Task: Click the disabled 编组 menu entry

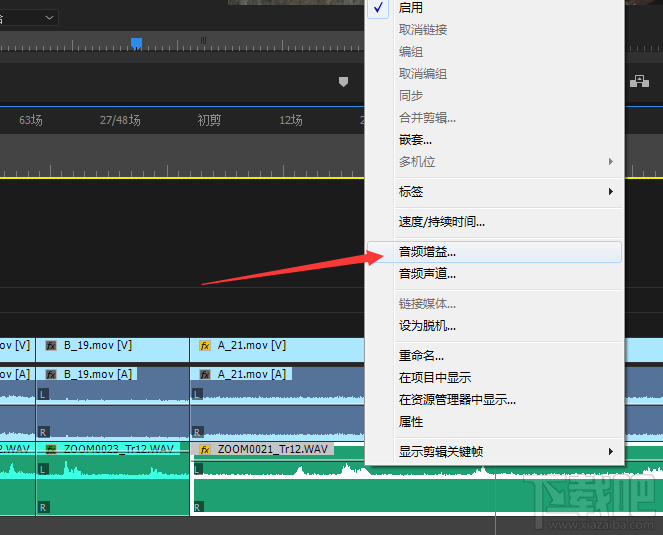Action: tap(495, 52)
